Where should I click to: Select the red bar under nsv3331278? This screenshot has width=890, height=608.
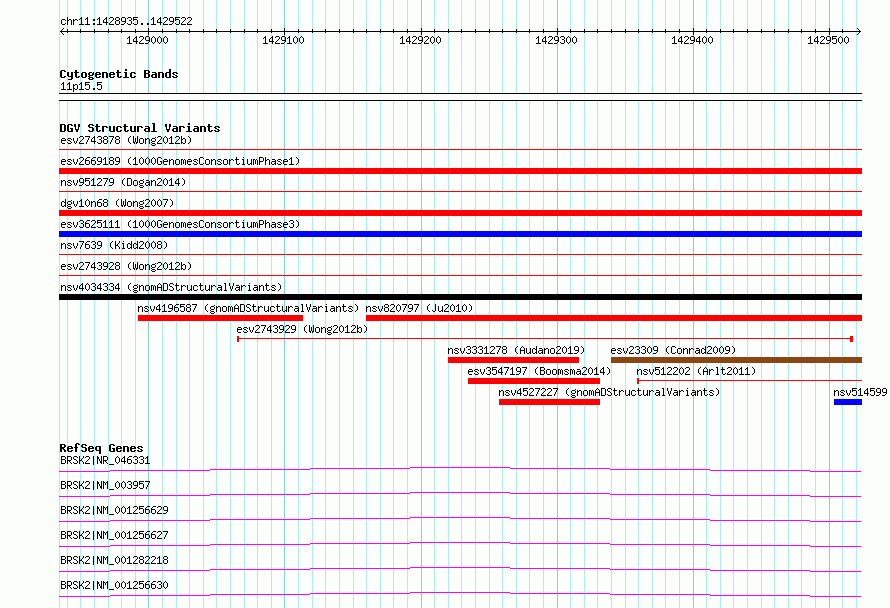tap(513, 360)
